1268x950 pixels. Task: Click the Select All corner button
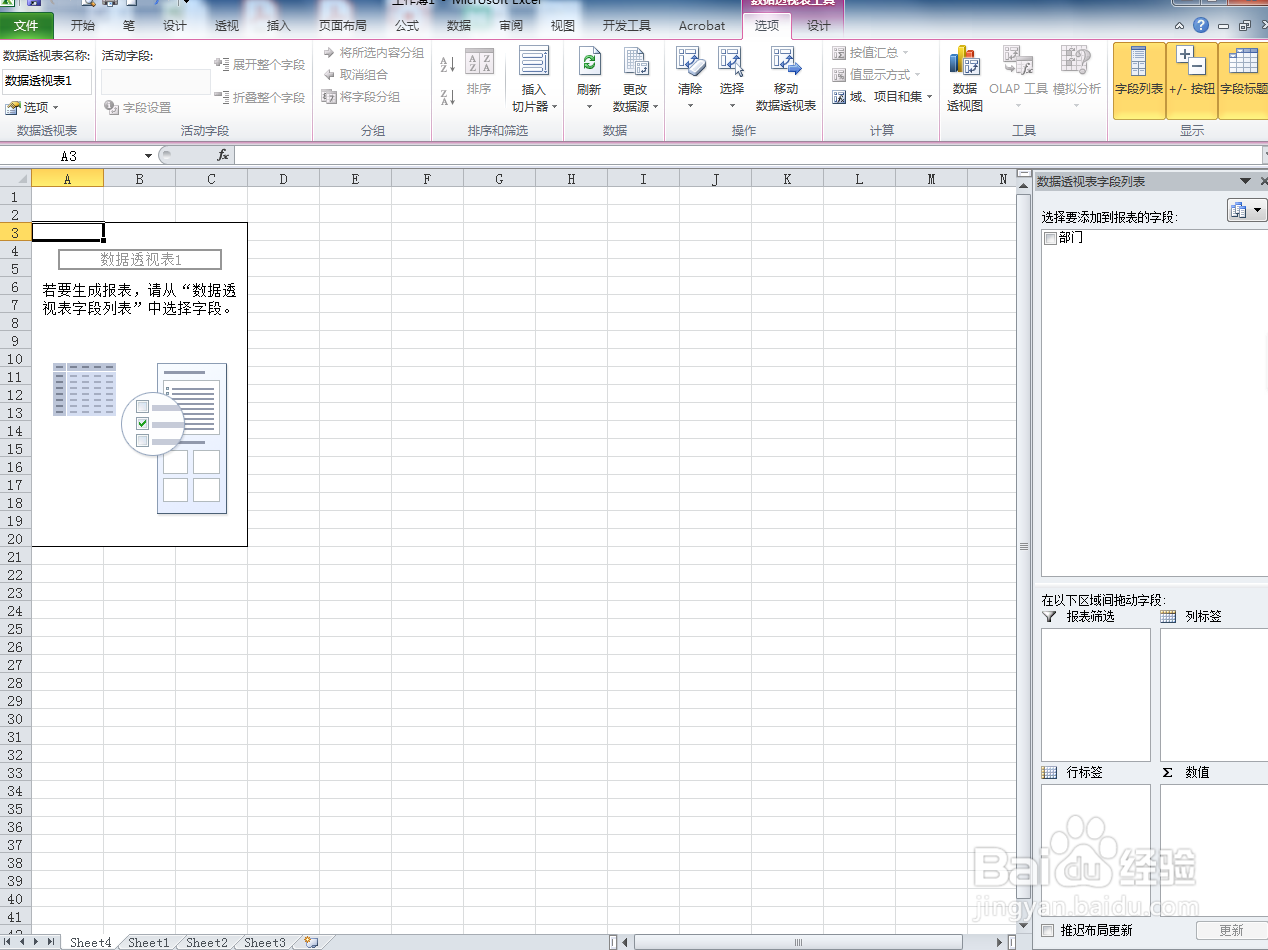[x=15, y=179]
